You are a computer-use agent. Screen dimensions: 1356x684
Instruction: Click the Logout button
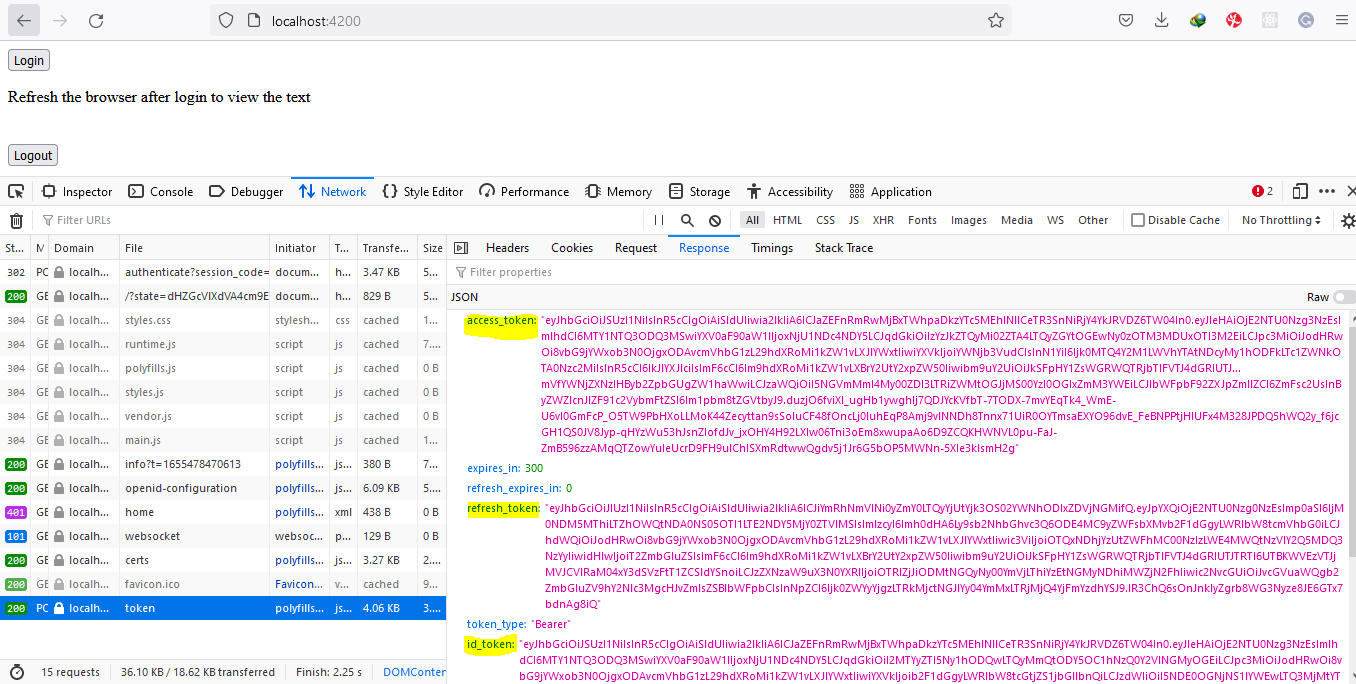[x=32, y=155]
